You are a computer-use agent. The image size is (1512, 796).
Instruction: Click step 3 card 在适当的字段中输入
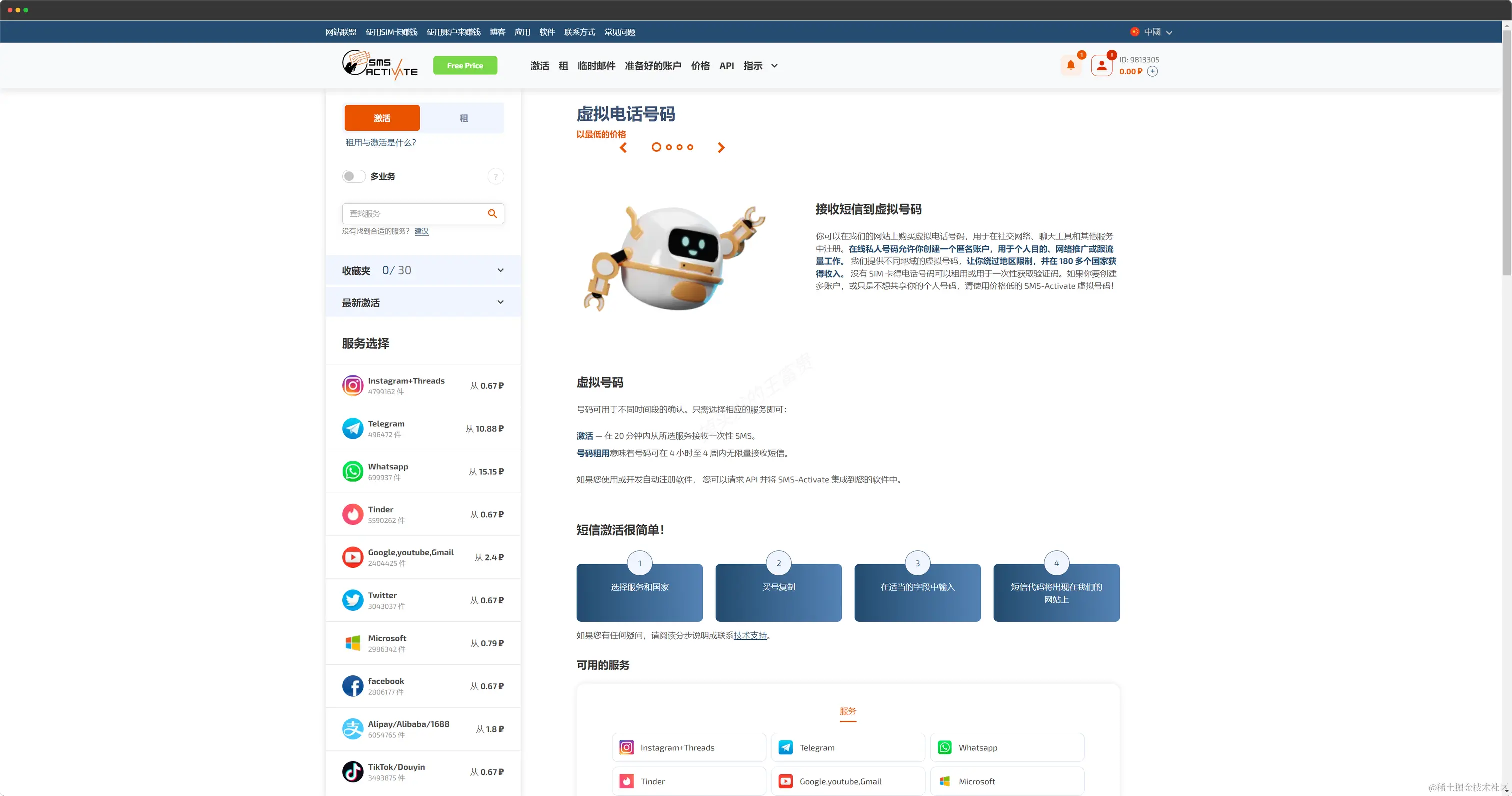[918, 592]
